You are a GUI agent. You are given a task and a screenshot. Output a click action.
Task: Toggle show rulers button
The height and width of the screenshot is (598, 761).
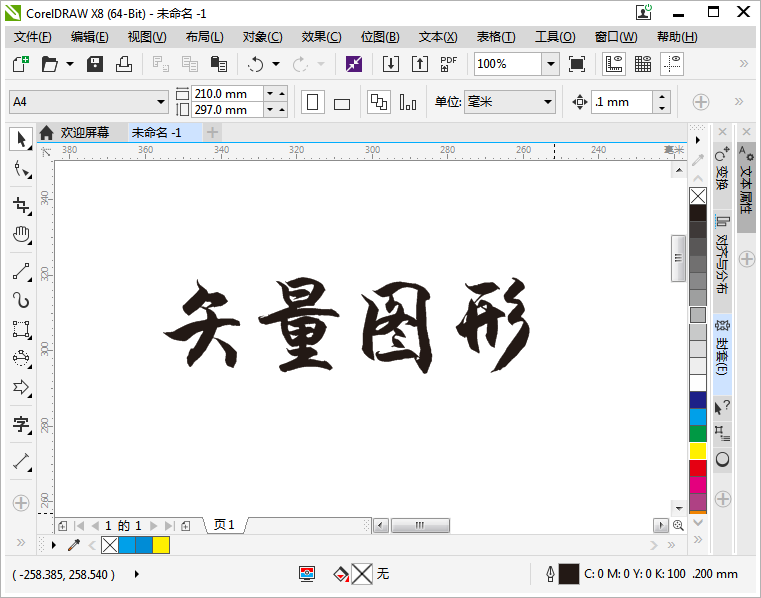point(615,64)
